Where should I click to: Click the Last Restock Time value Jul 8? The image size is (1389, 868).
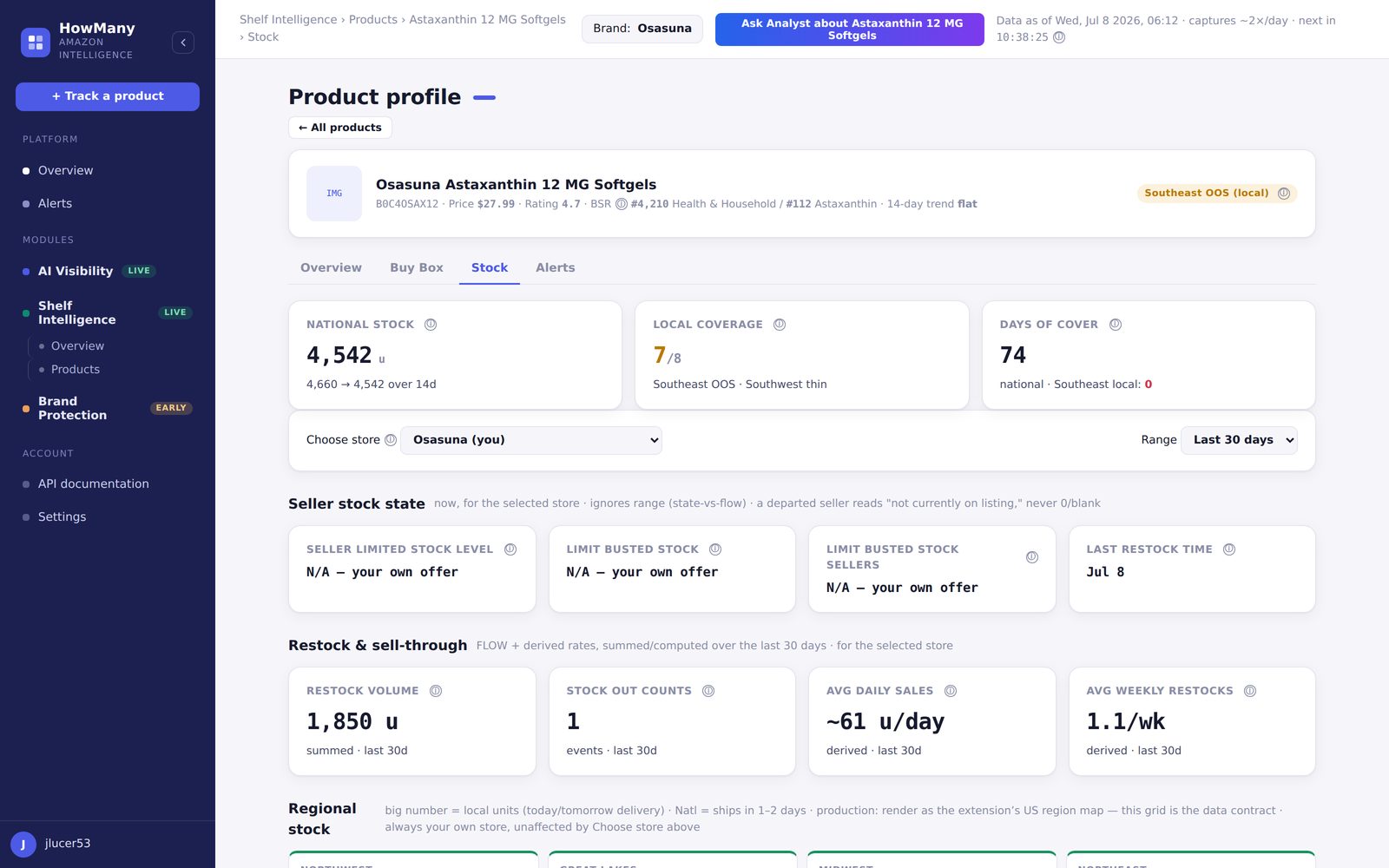pos(1105,573)
